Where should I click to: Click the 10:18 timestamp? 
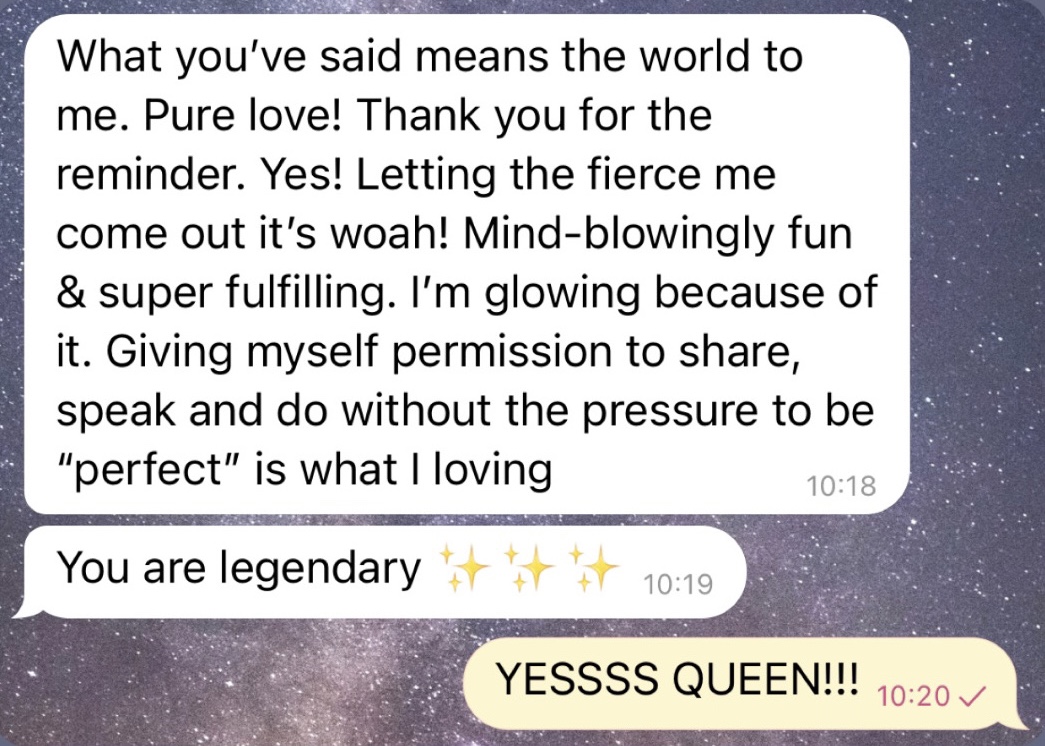pyautogui.click(x=841, y=485)
